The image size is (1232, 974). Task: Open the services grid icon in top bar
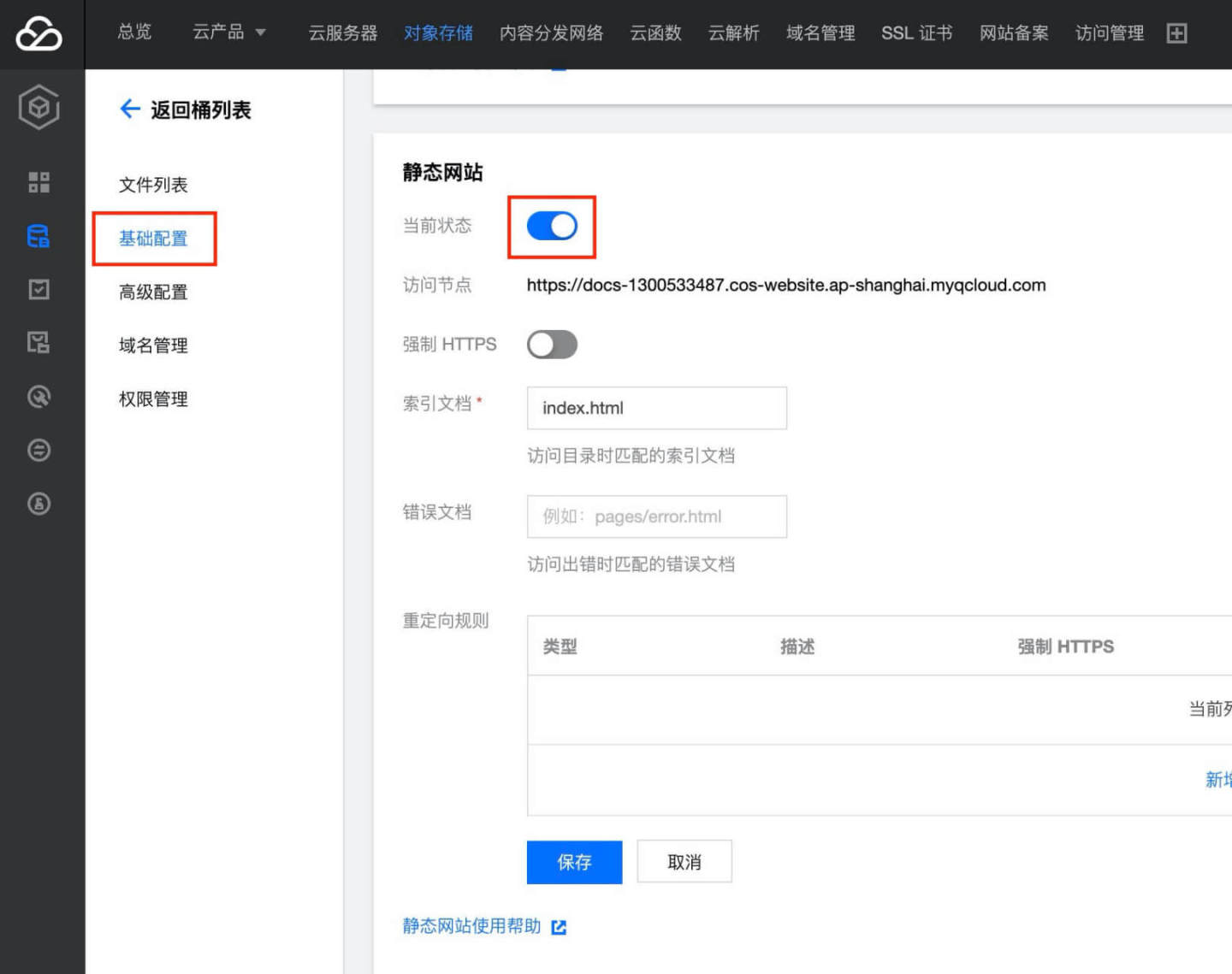1177,33
